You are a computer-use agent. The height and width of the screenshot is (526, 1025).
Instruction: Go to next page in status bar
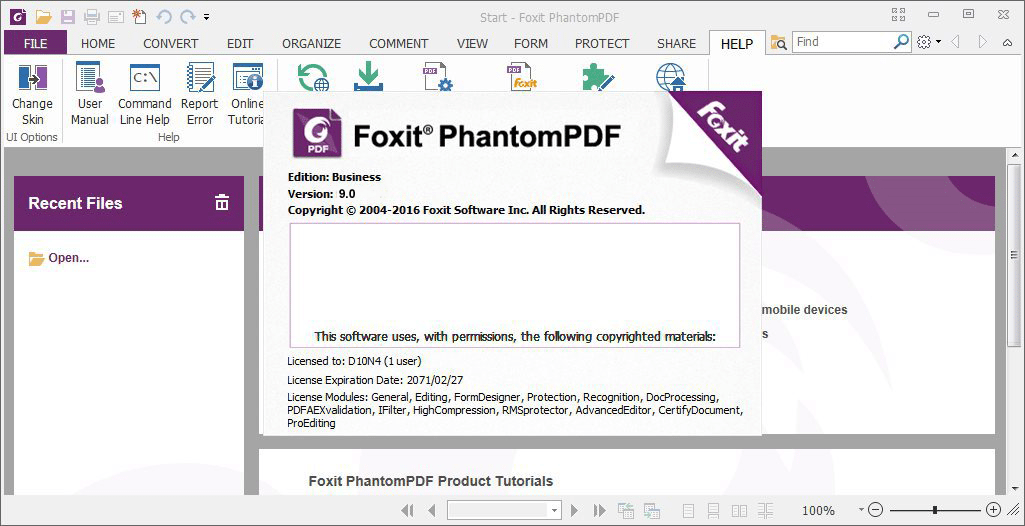click(x=575, y=510)
